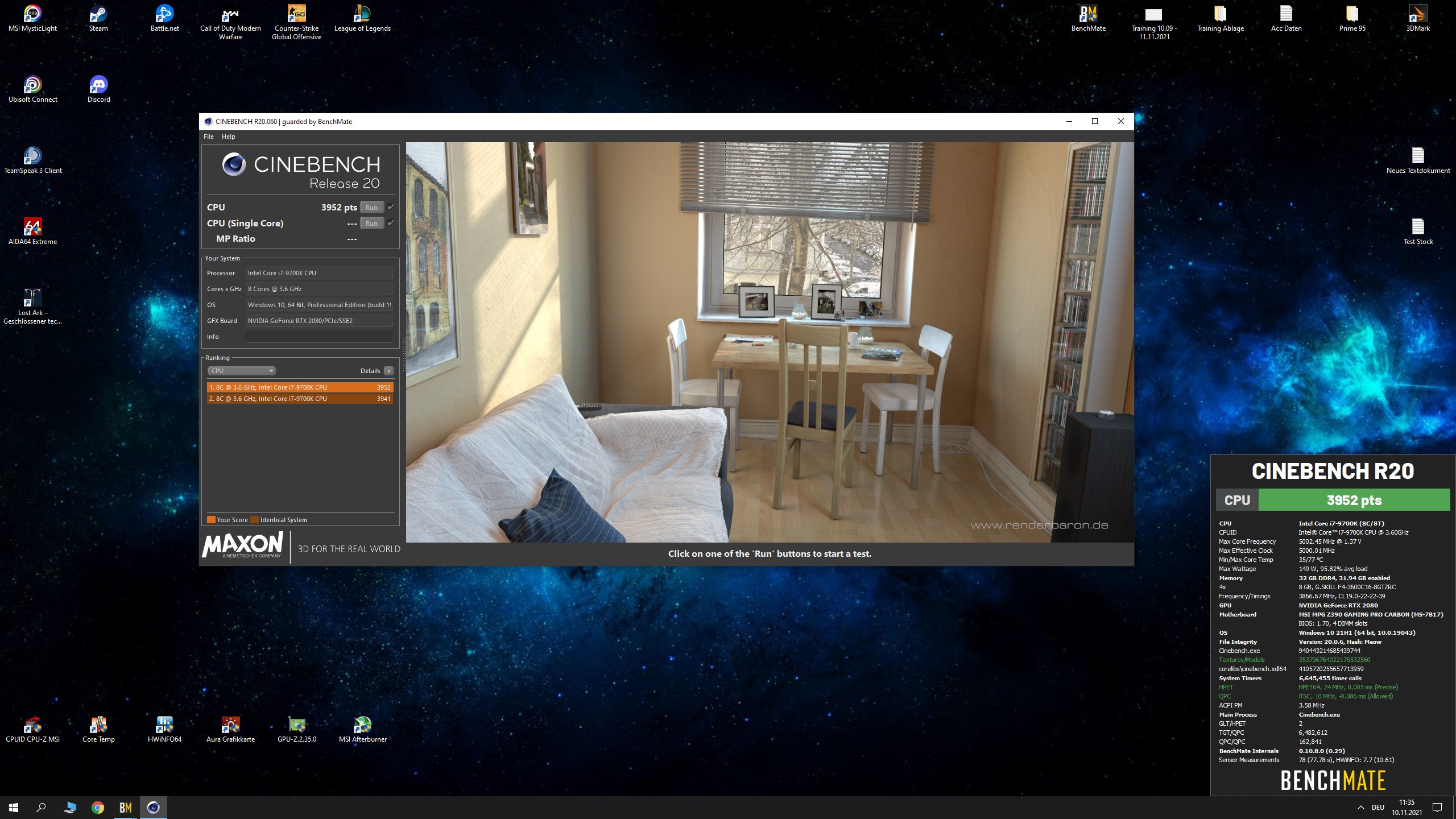This screenshot has width=1456, height=819.
Task: Select ranking entry with score 3941
Action: pyautogui.click(x=300, y=399)
